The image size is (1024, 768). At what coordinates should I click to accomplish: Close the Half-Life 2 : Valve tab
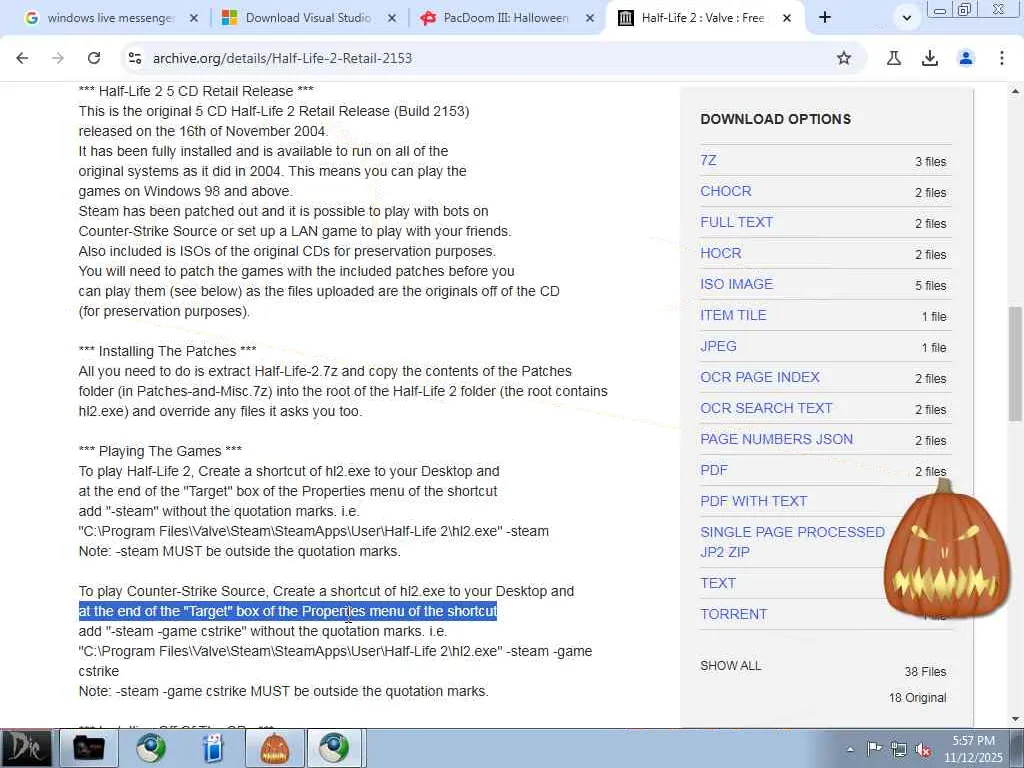[787, 18]
